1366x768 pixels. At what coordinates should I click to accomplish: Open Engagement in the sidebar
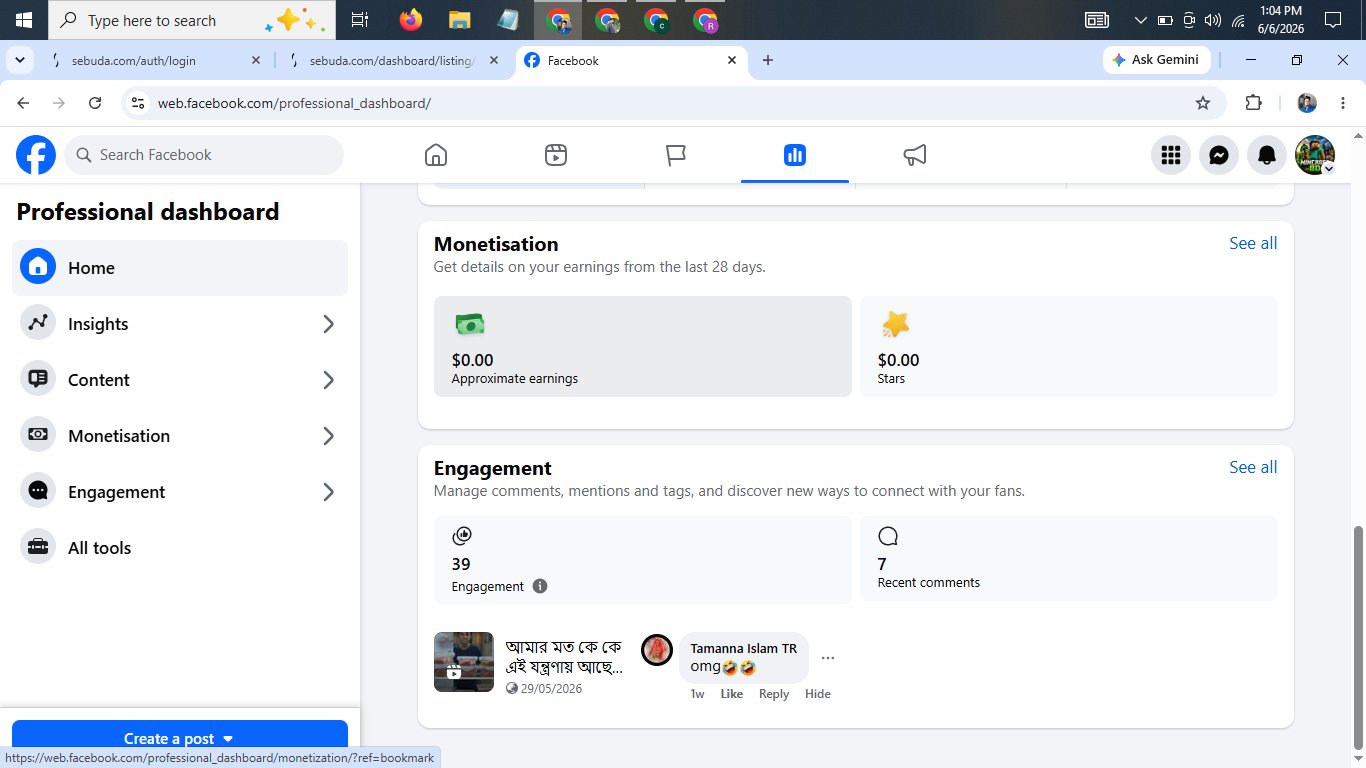tap(180, 492)
